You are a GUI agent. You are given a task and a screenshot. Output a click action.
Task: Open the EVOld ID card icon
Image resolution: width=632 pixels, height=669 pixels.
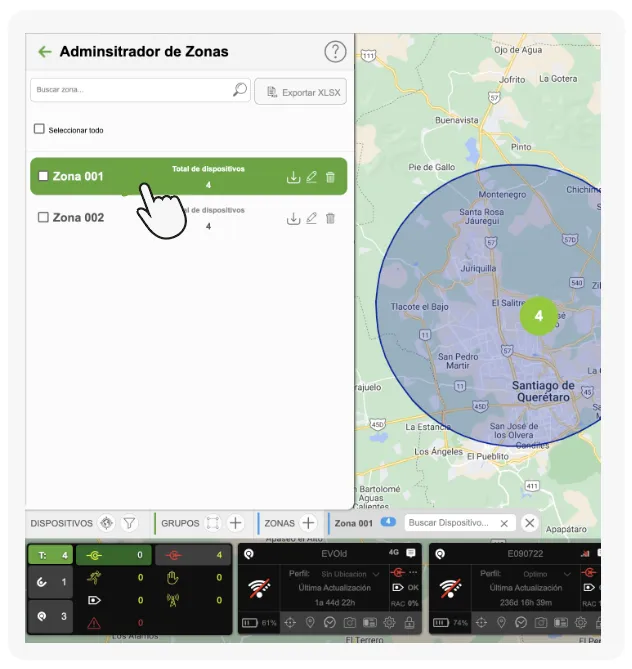[370, 622]
